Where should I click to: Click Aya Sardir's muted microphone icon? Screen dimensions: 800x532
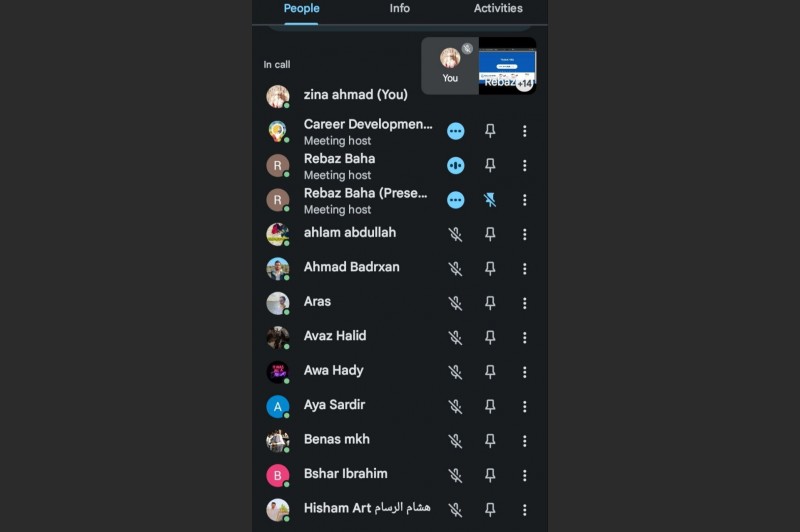(x=455, y=406)
